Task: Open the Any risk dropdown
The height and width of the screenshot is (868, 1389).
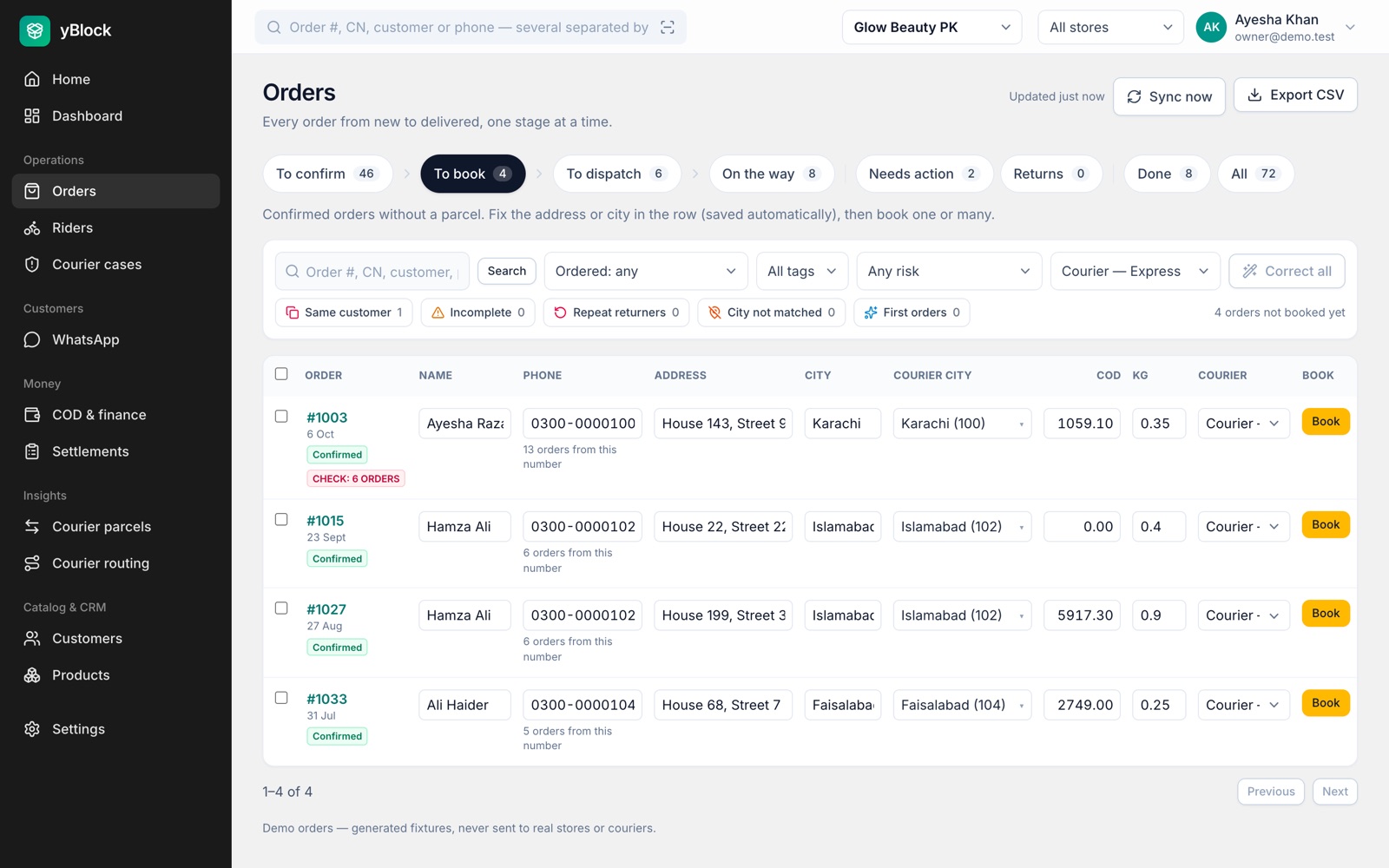Action: coord(949,271)
